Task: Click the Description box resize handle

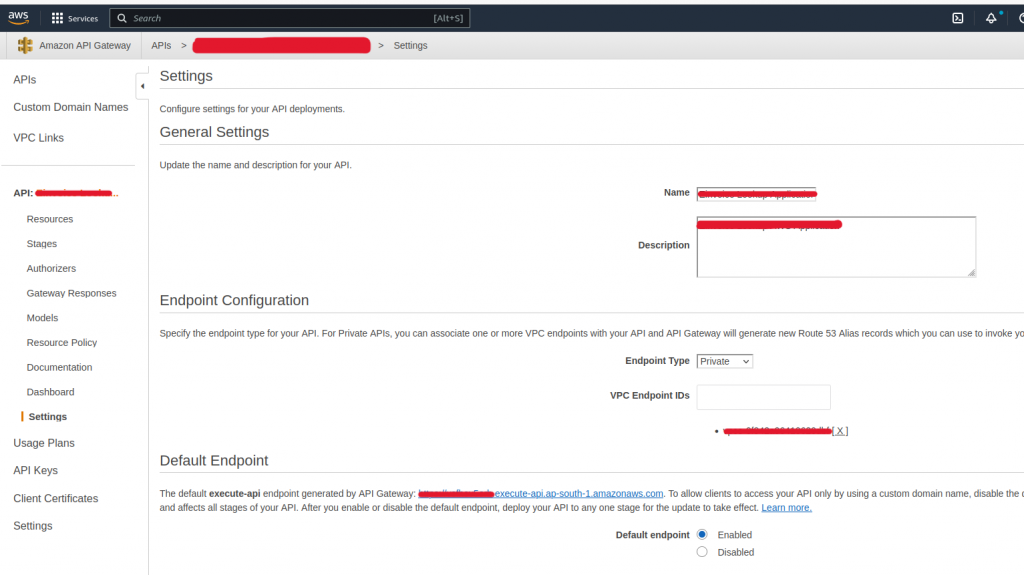Action: tap(971, 272)
